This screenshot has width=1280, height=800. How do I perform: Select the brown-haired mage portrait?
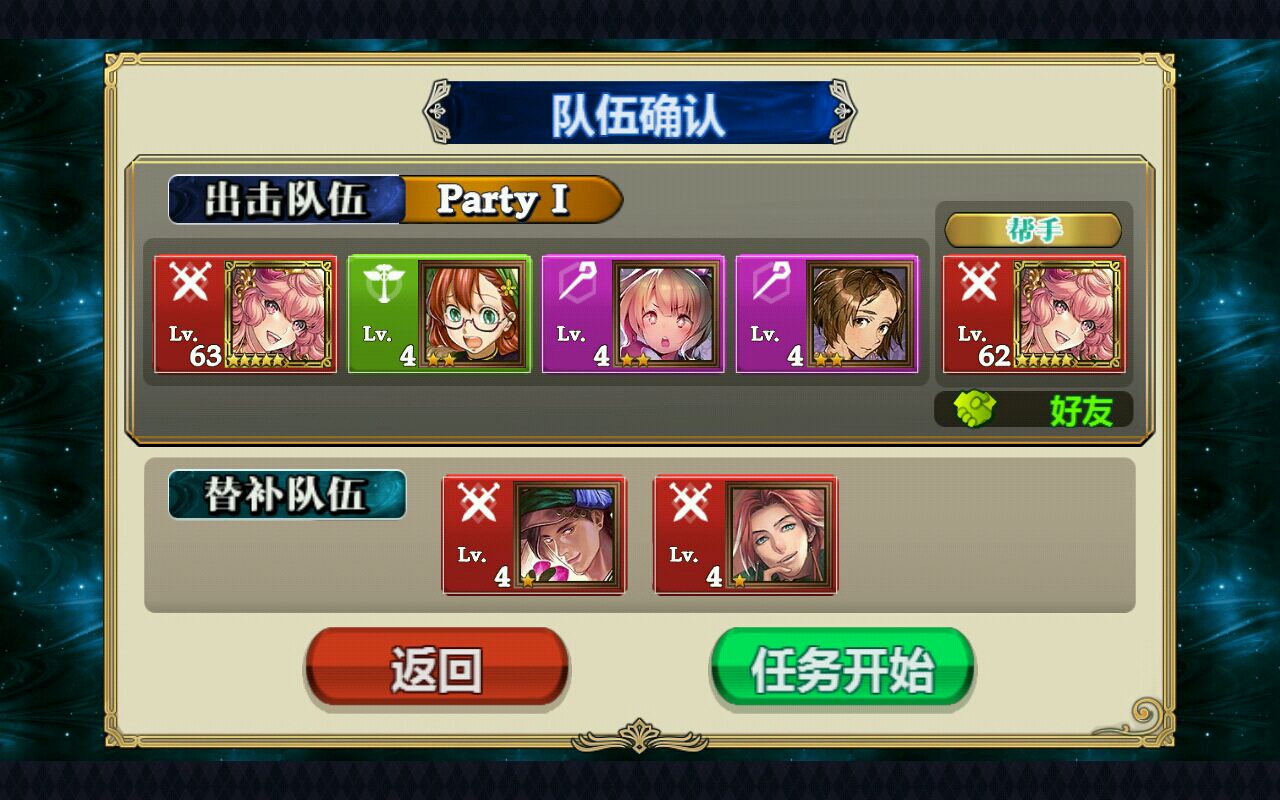pyautogui.click(x=862, y=314)
